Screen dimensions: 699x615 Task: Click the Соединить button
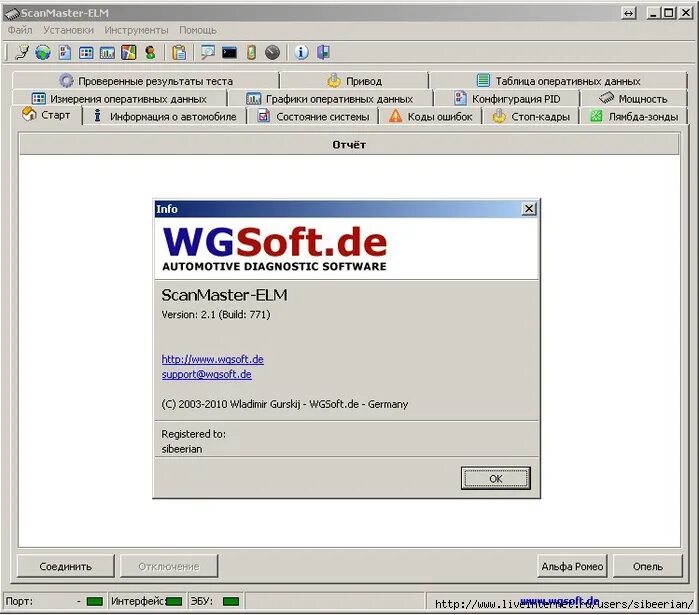66,566
